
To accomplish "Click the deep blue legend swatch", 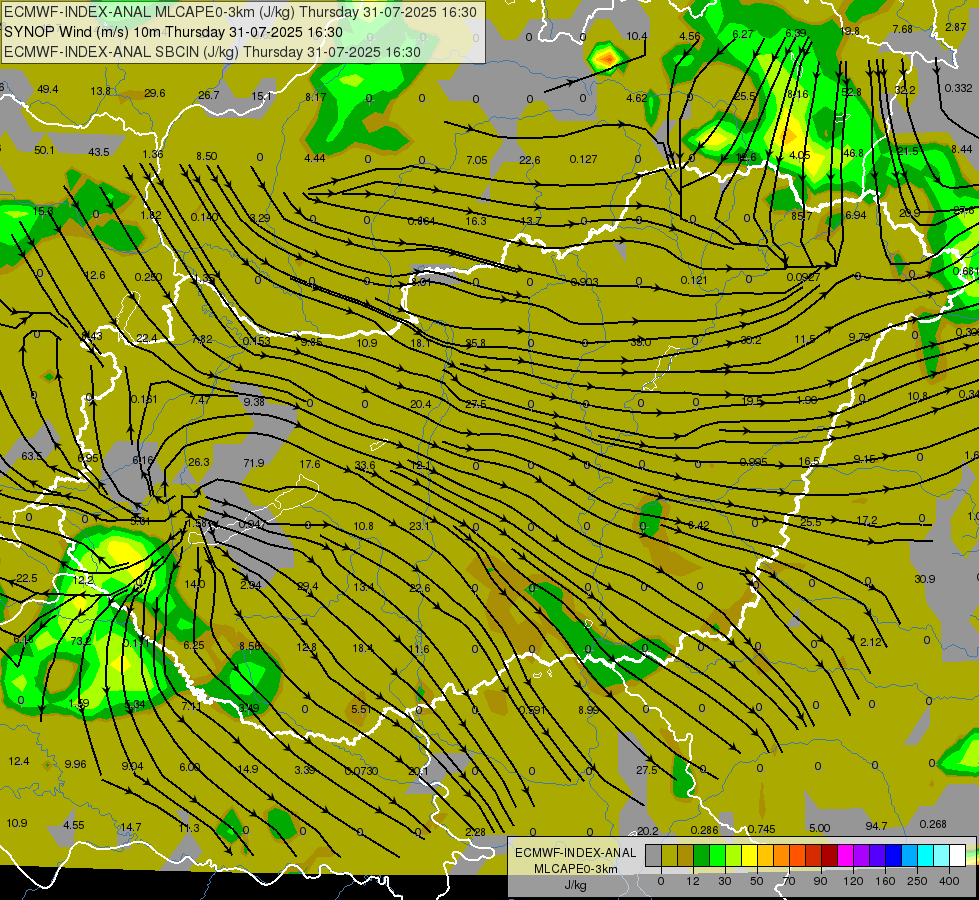I will [x=893, y=855].
